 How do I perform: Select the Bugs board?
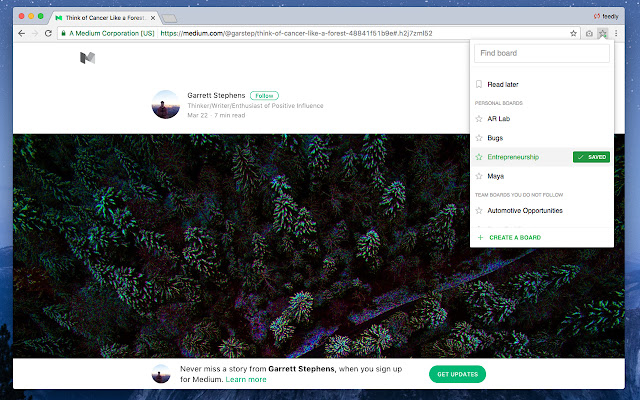pyautogui.click(x=495, y=138)
